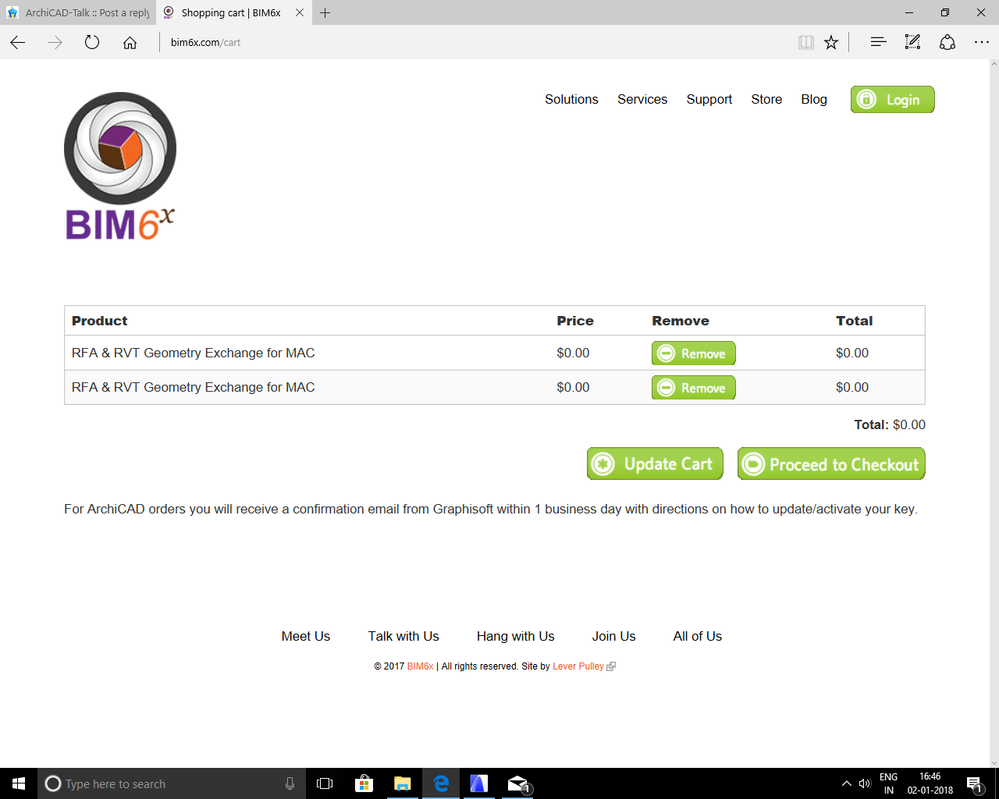This screenshot has width=999, height=799.
Task: Open Task View from taskbar
Action: (x=325, y=784)
